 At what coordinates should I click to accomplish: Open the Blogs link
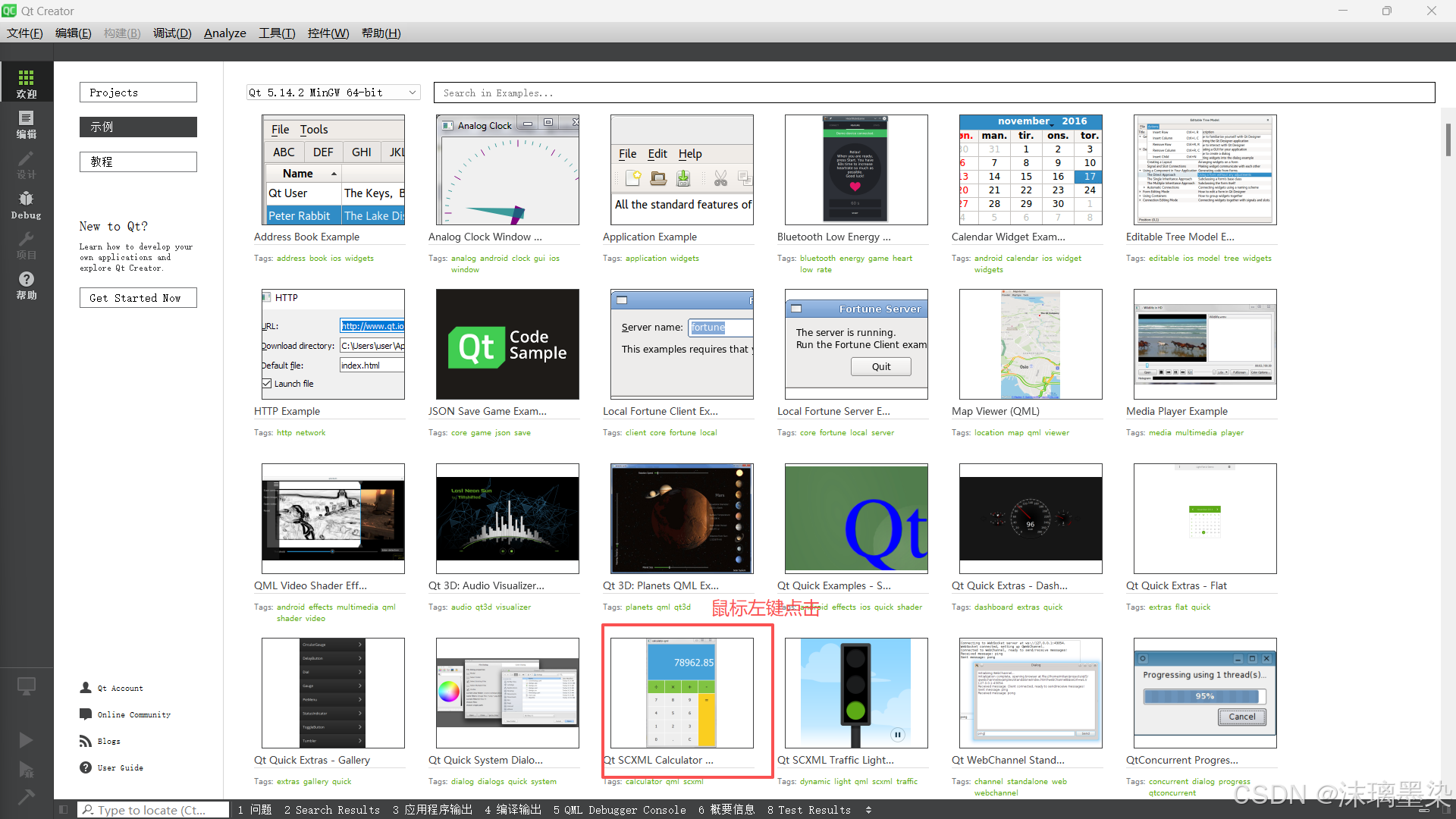pyautogui.click(x=108, y=742)
